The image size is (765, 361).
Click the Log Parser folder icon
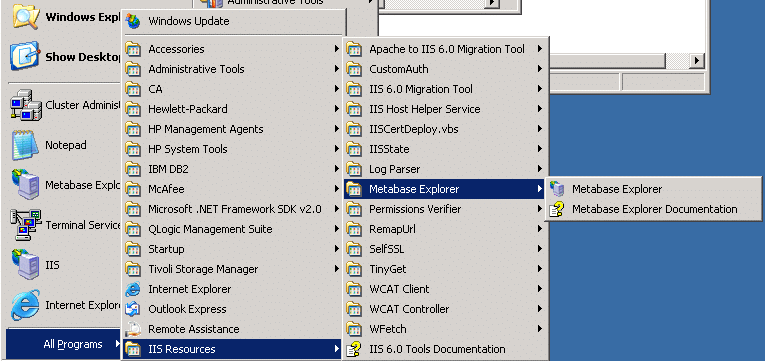[354, 169]
